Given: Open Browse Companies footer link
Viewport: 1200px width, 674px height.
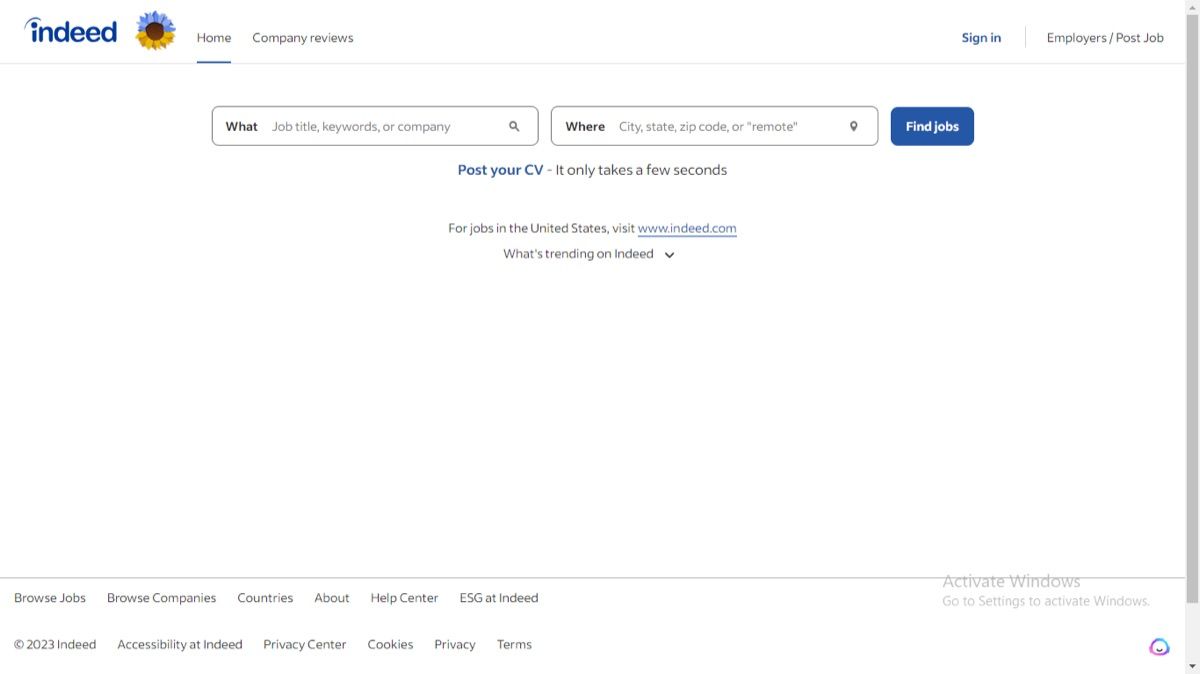Looking at the screenshot, I should tap(161, 598).
